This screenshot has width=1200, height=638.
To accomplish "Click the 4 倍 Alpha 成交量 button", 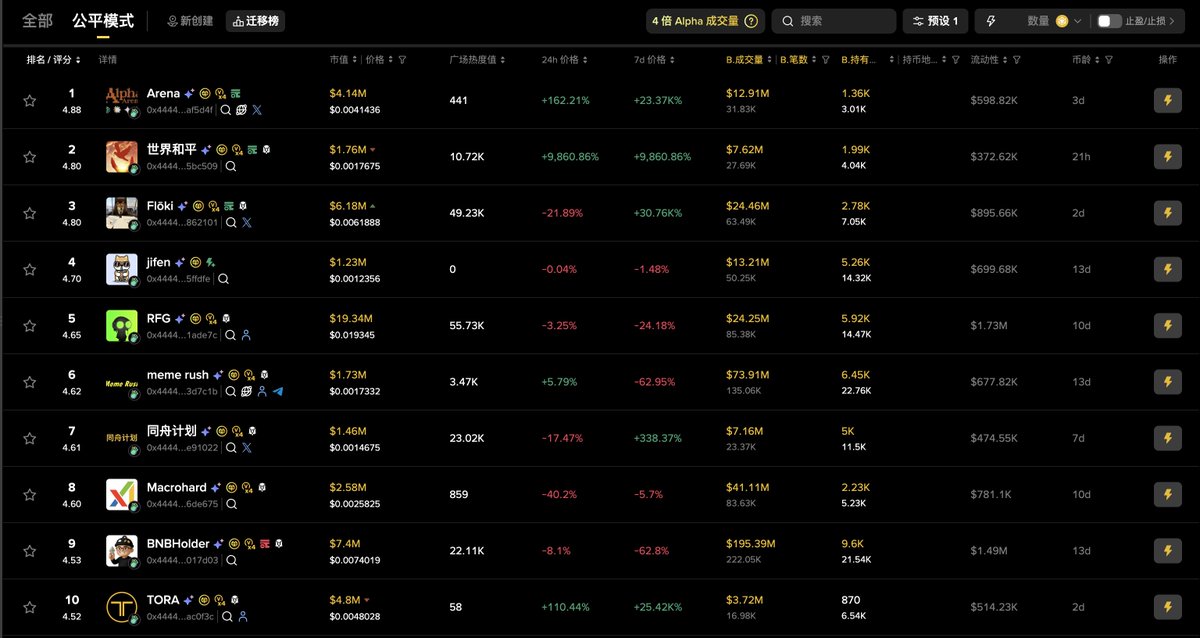I will click(x=705, y=21).
